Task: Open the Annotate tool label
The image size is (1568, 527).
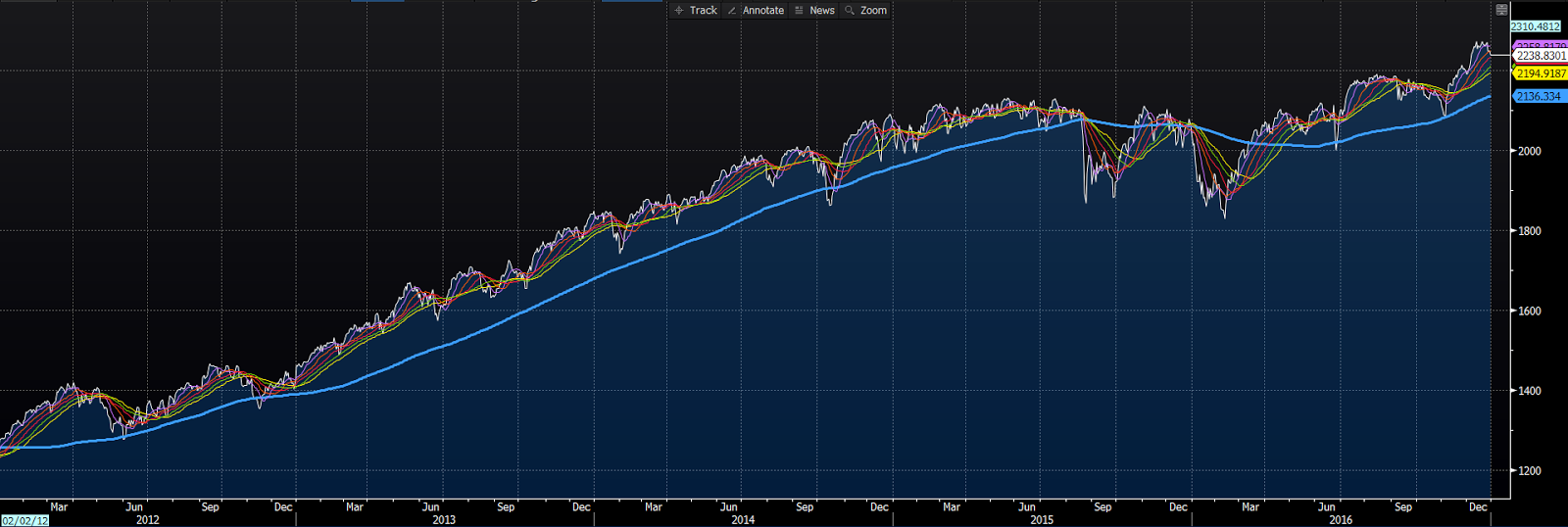Action: point(763,10)
